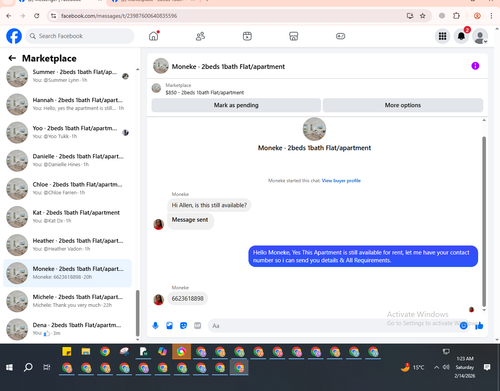Reload the page
Screen dimensions: 500x391
click(x=37, y=16)
